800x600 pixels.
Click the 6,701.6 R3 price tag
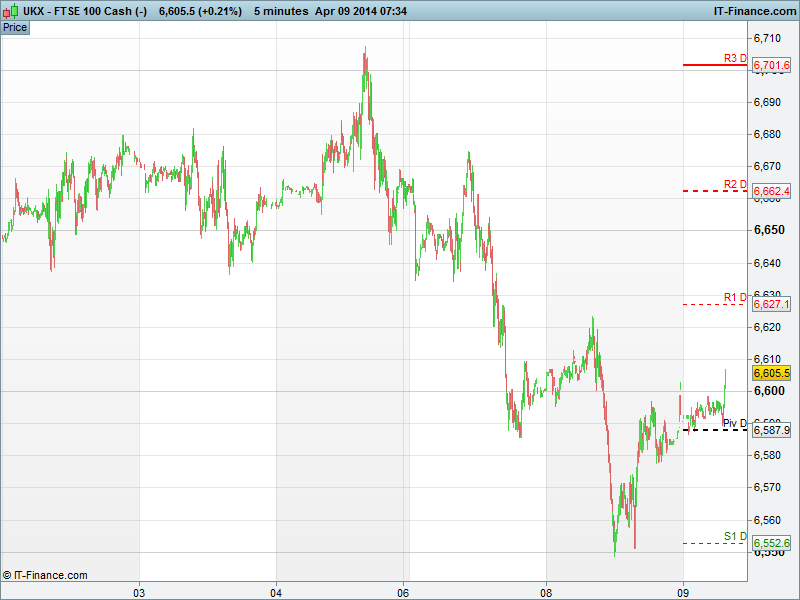tap(771, 66)
